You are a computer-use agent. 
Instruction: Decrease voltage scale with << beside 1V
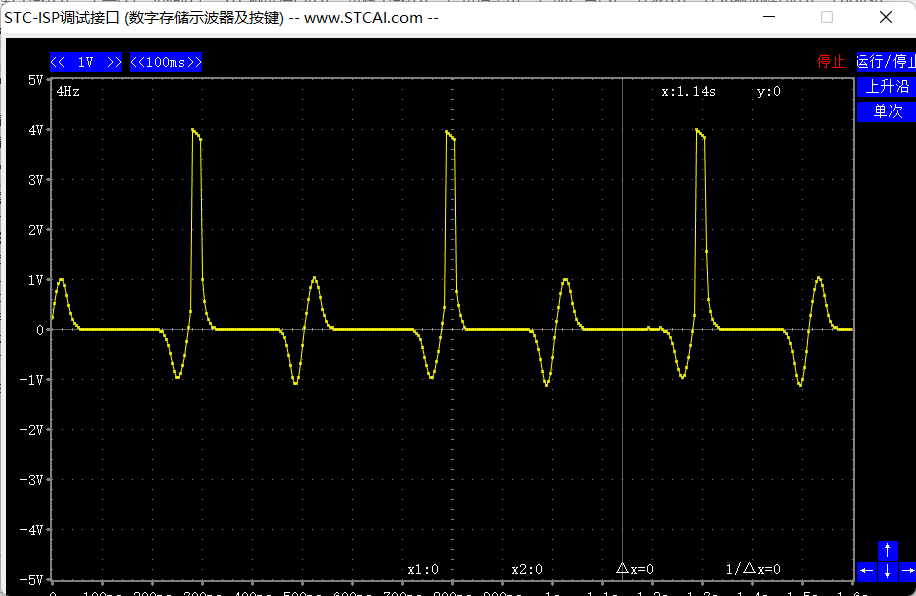coord(59,62)
